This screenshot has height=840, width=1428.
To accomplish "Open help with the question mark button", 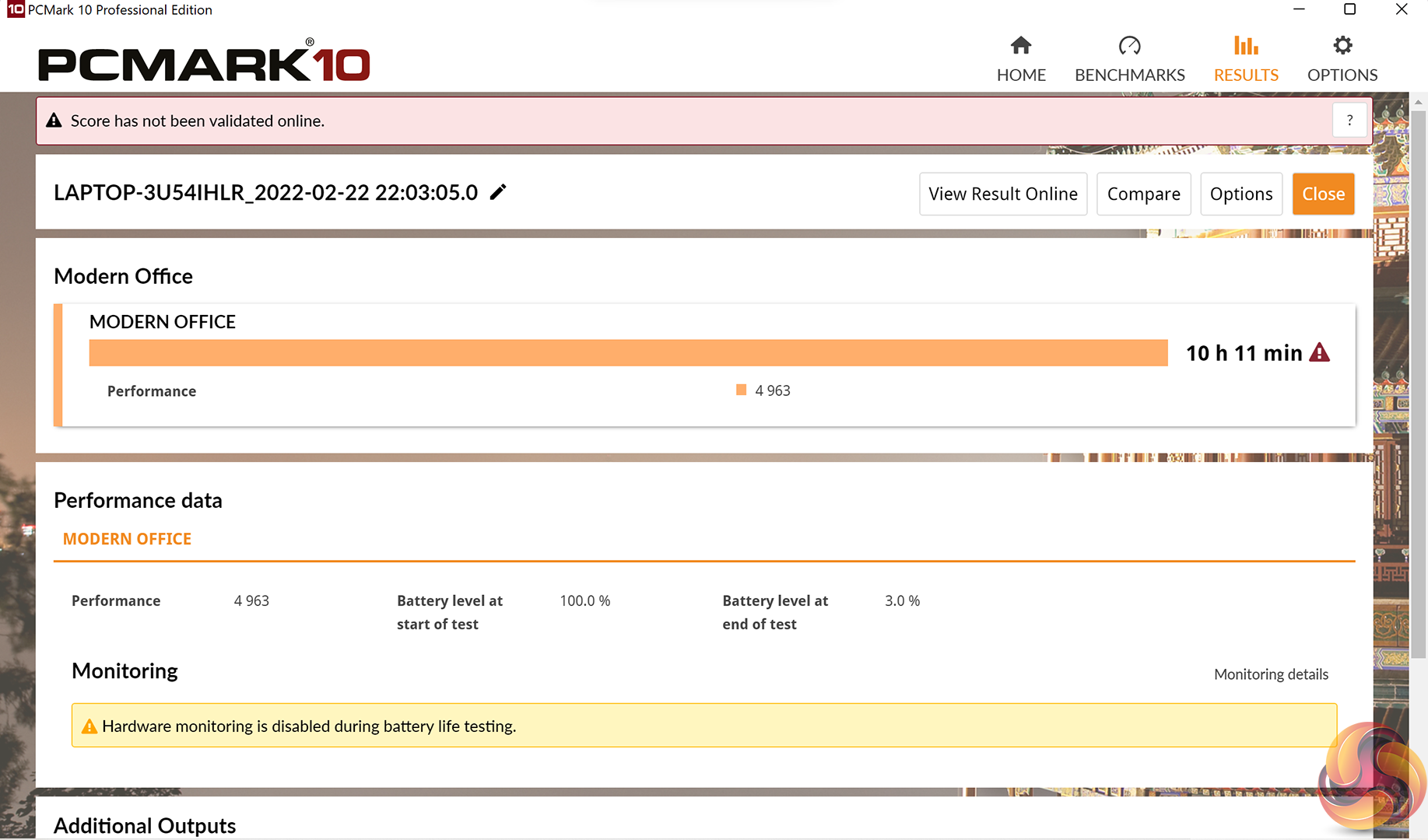I will pos(1349,121).
